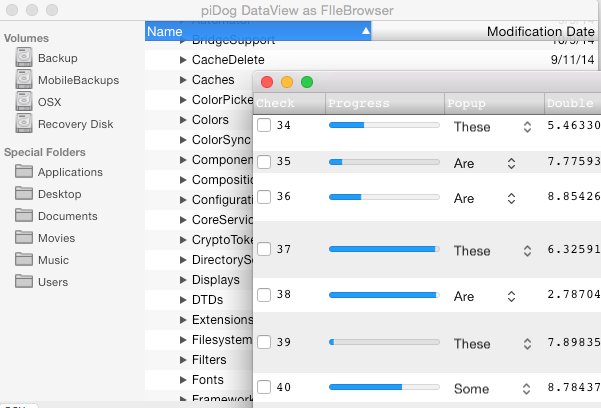Open the Documents folder icon
601x408 pixels.
(24, 216)
